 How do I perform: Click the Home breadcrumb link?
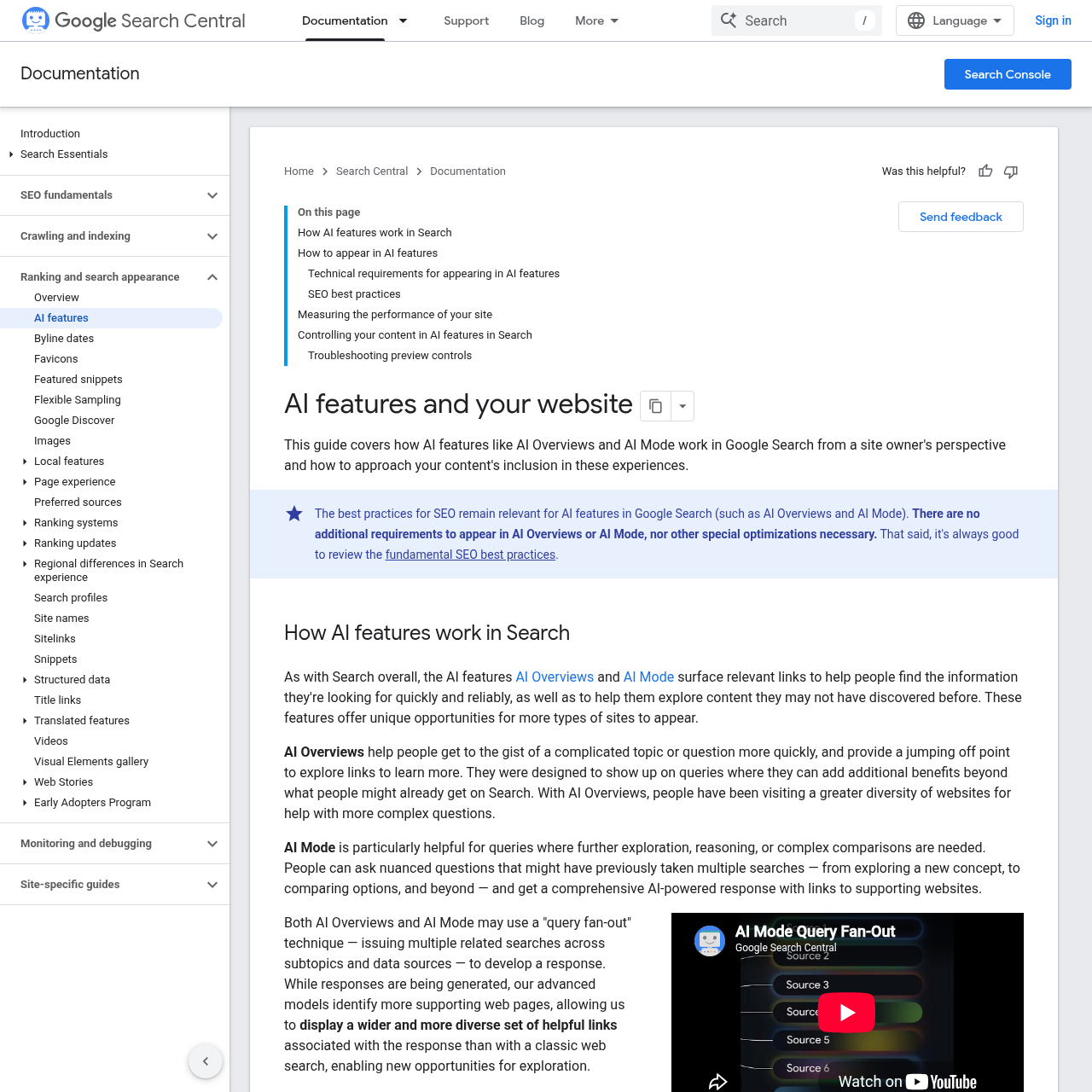point(299,171)
